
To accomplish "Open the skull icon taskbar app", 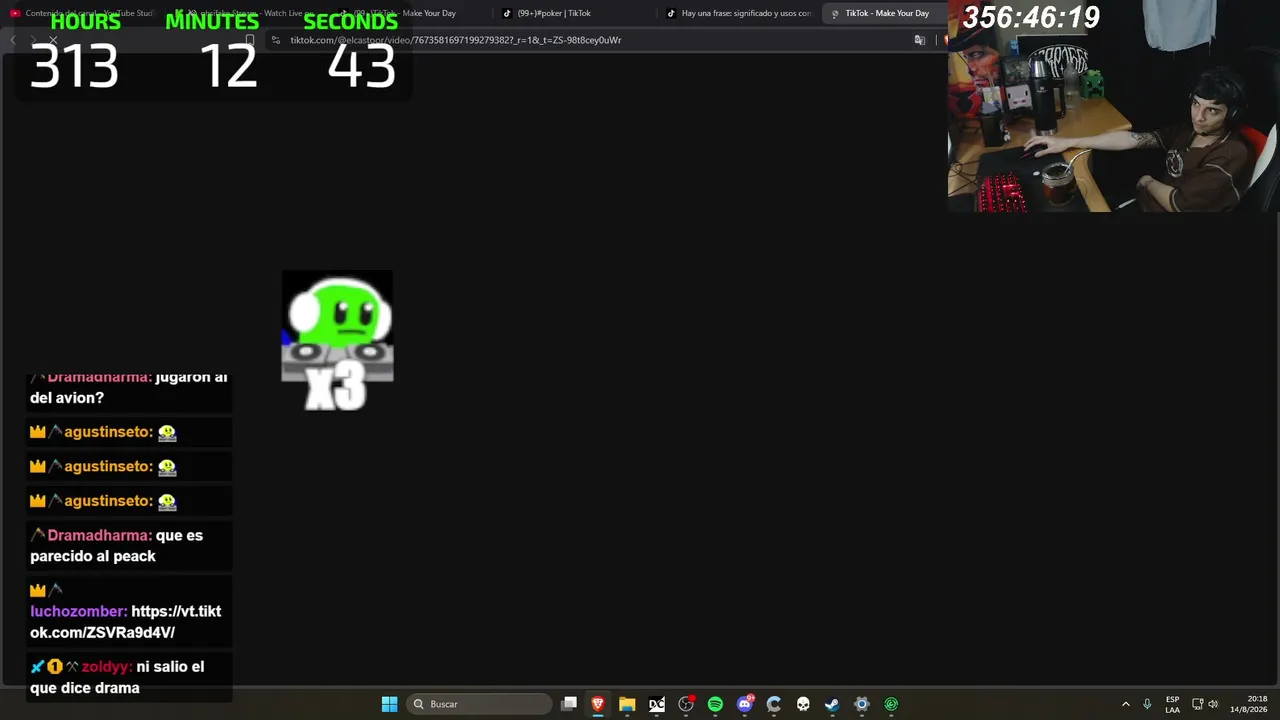I will pyautogui.click(x=803, y=704).
